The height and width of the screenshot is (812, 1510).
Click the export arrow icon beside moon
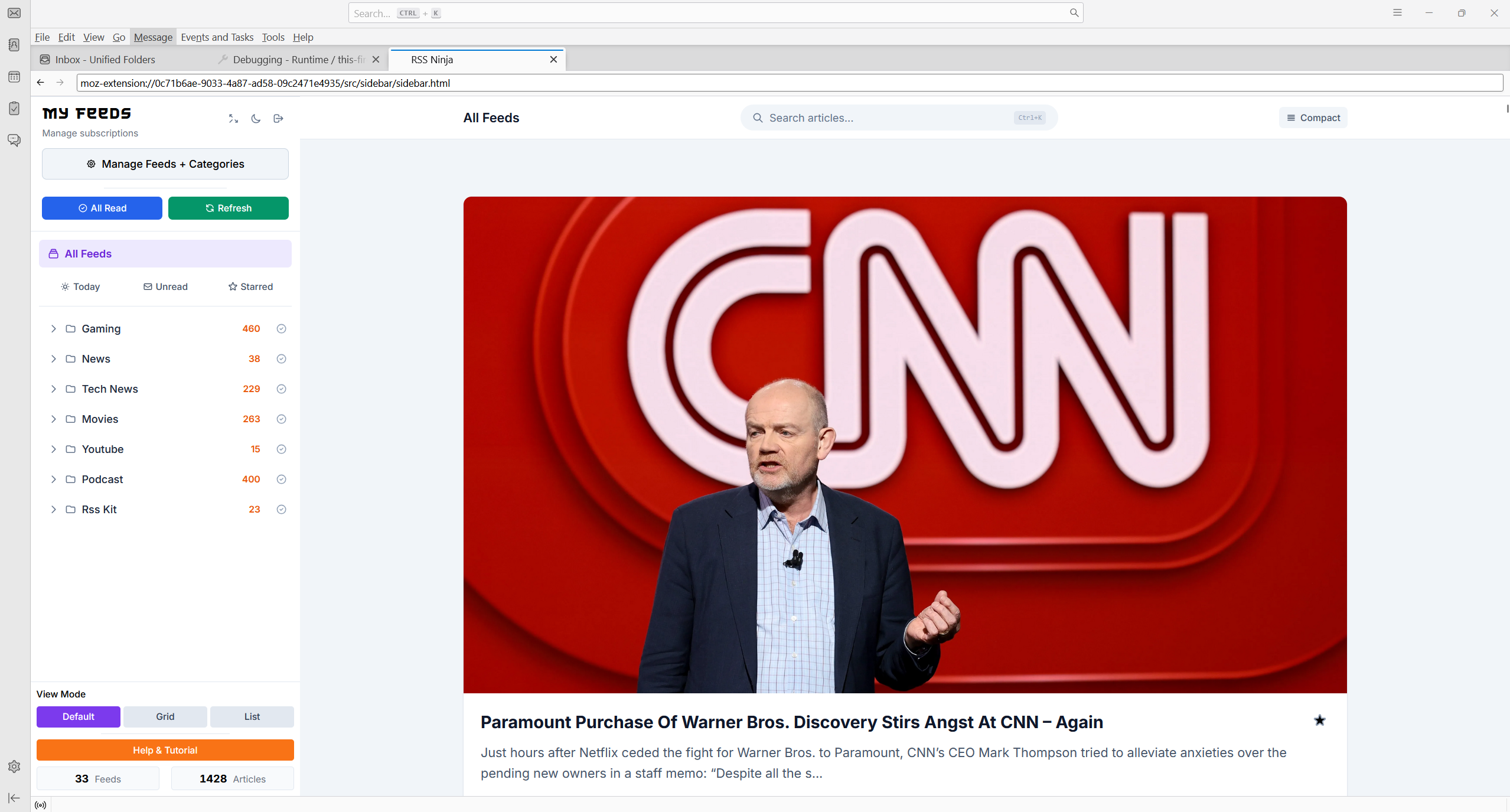278,119
